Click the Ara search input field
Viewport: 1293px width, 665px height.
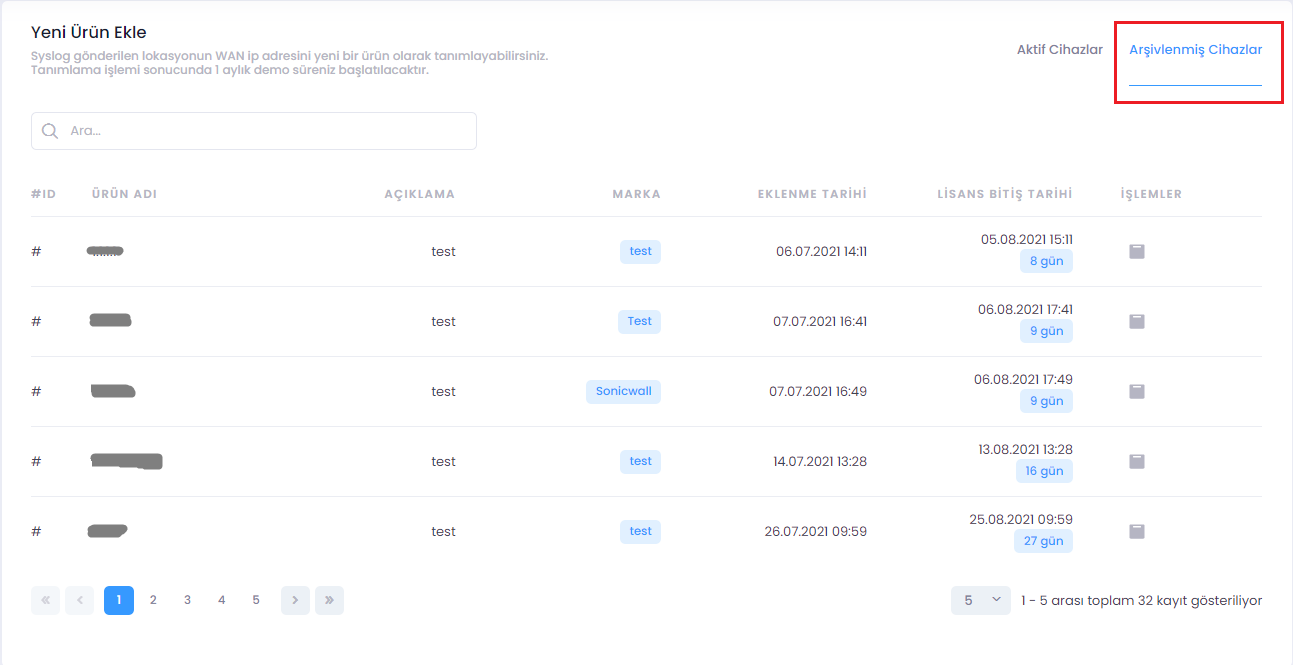(265, 131)
